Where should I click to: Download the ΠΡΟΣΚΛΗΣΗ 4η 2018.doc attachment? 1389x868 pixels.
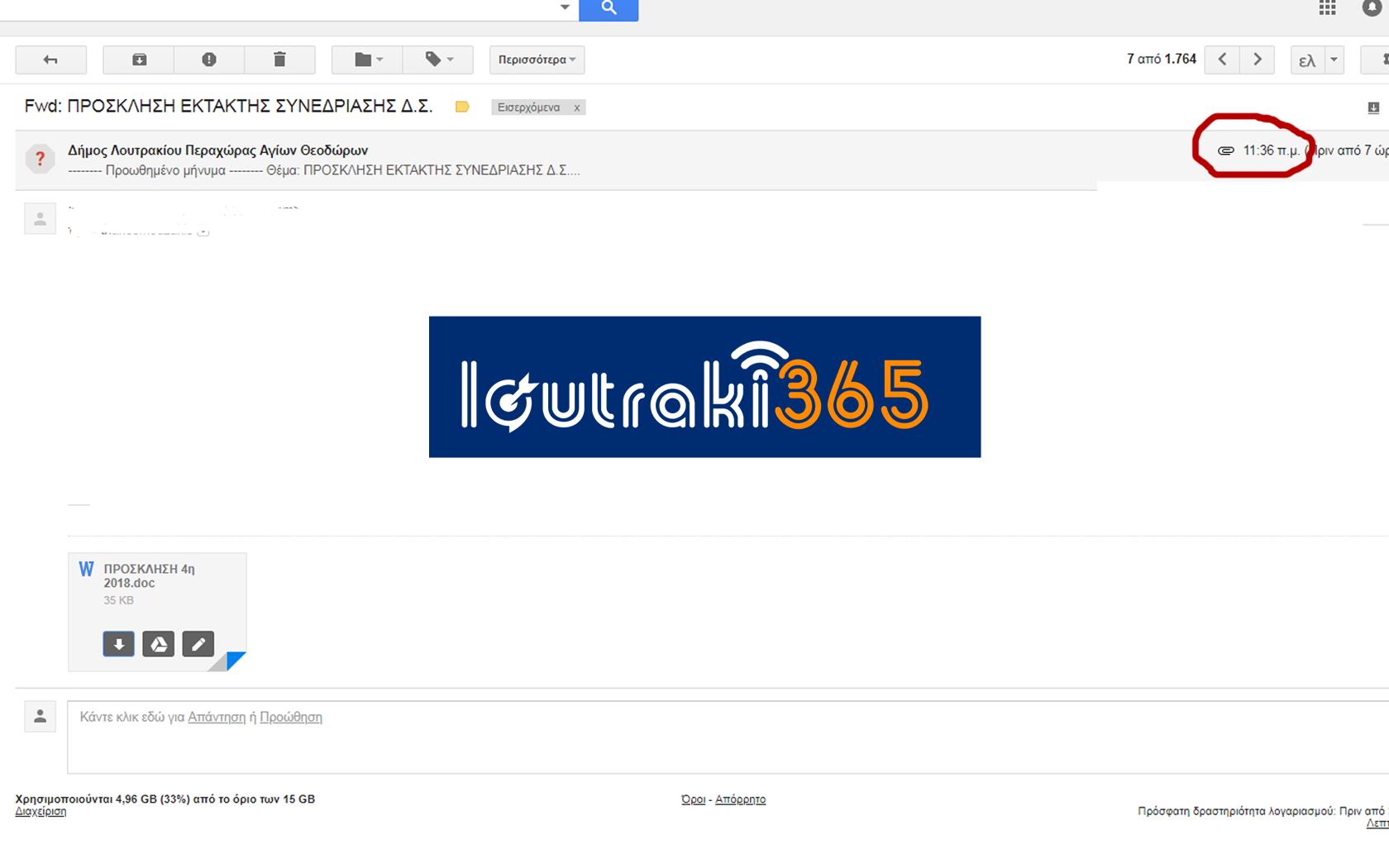click(x=118, y=644)
